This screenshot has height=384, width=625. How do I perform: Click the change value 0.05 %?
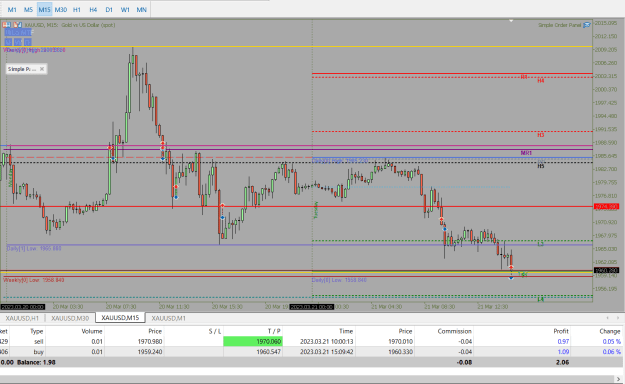[611, 341]
